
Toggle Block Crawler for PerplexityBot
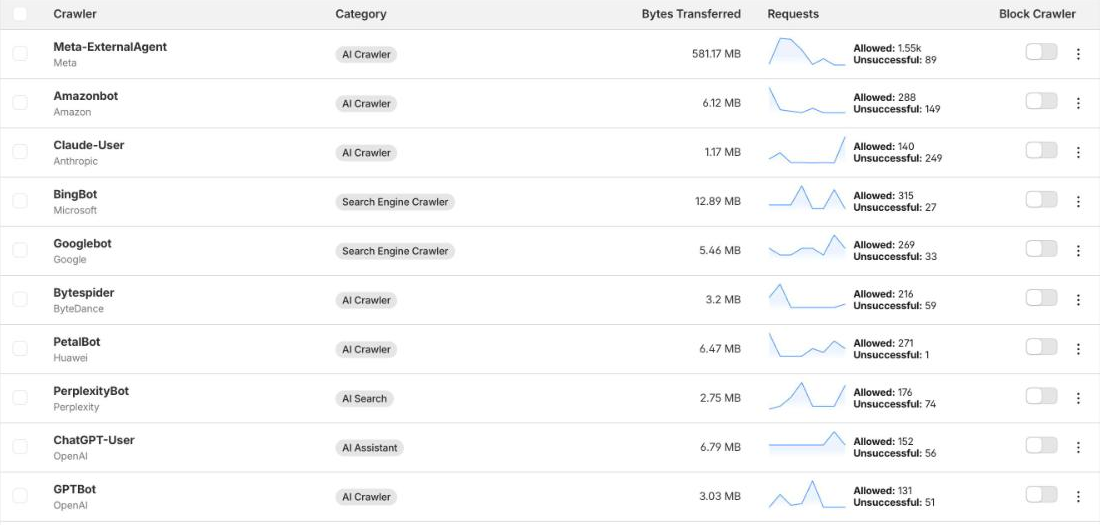click(x=1041, y=396)
